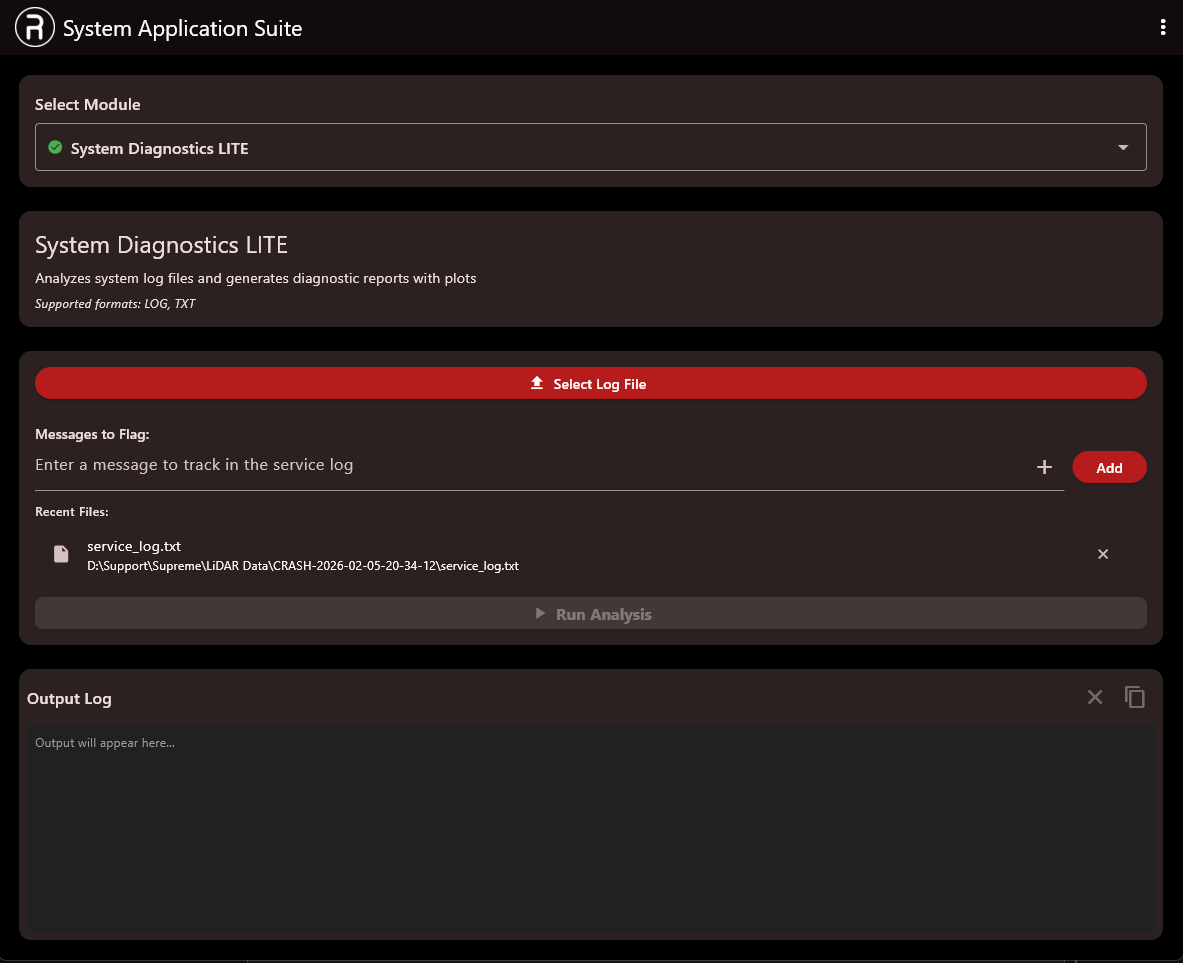Click the plus icon beside message field
The width and height of the screenshot is (1183, 963).
(1044, 467)
